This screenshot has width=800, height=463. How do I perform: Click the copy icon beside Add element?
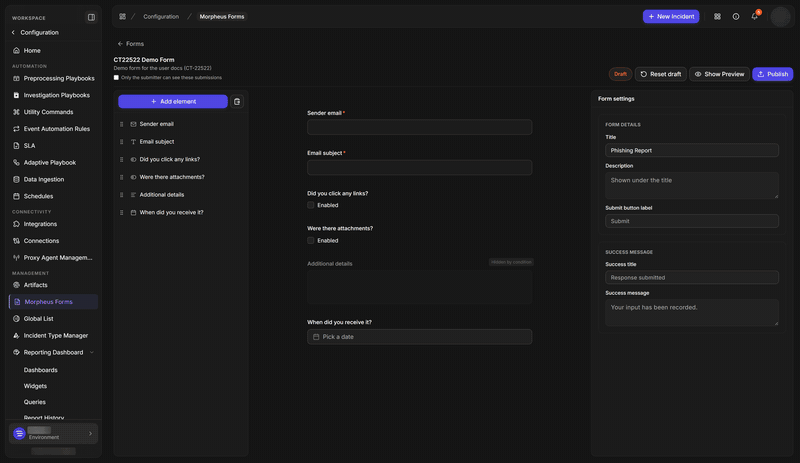[x=237, y=102]
